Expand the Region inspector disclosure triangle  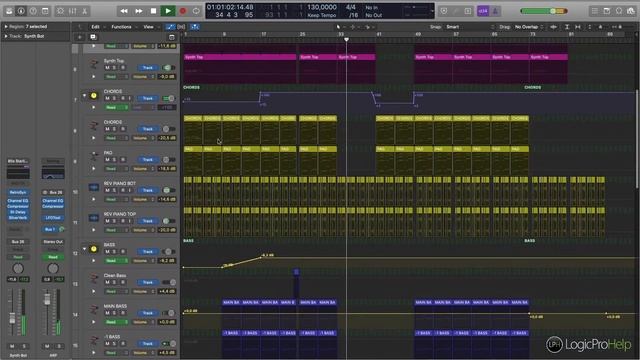pos(6,27)
